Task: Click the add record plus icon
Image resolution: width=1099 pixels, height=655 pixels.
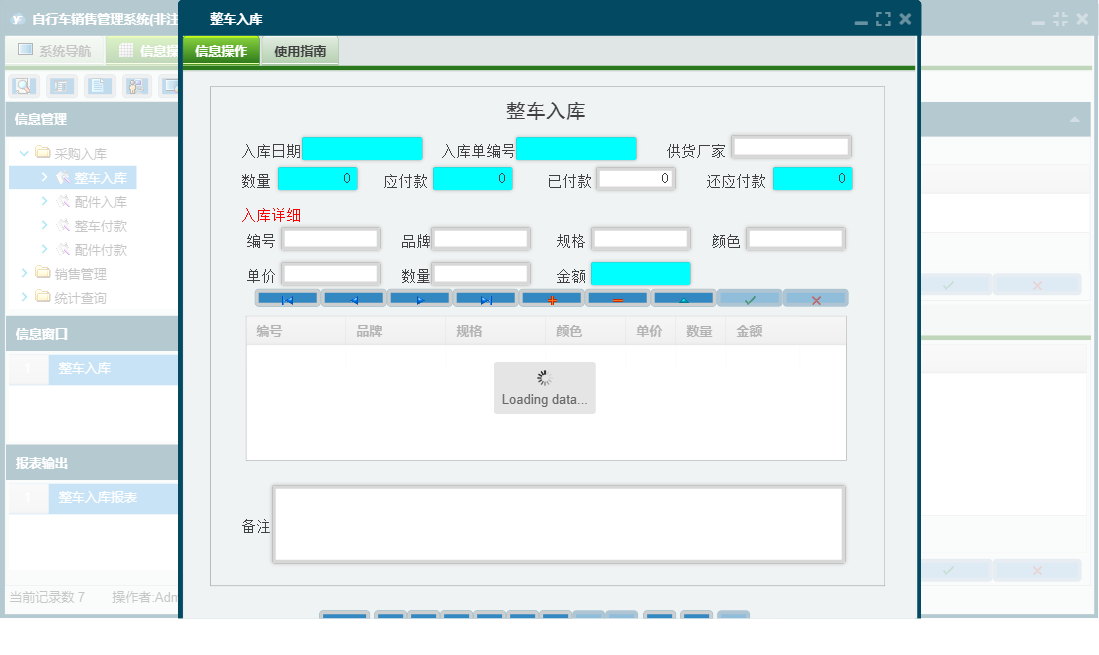Action: click(x=551, y=297)
